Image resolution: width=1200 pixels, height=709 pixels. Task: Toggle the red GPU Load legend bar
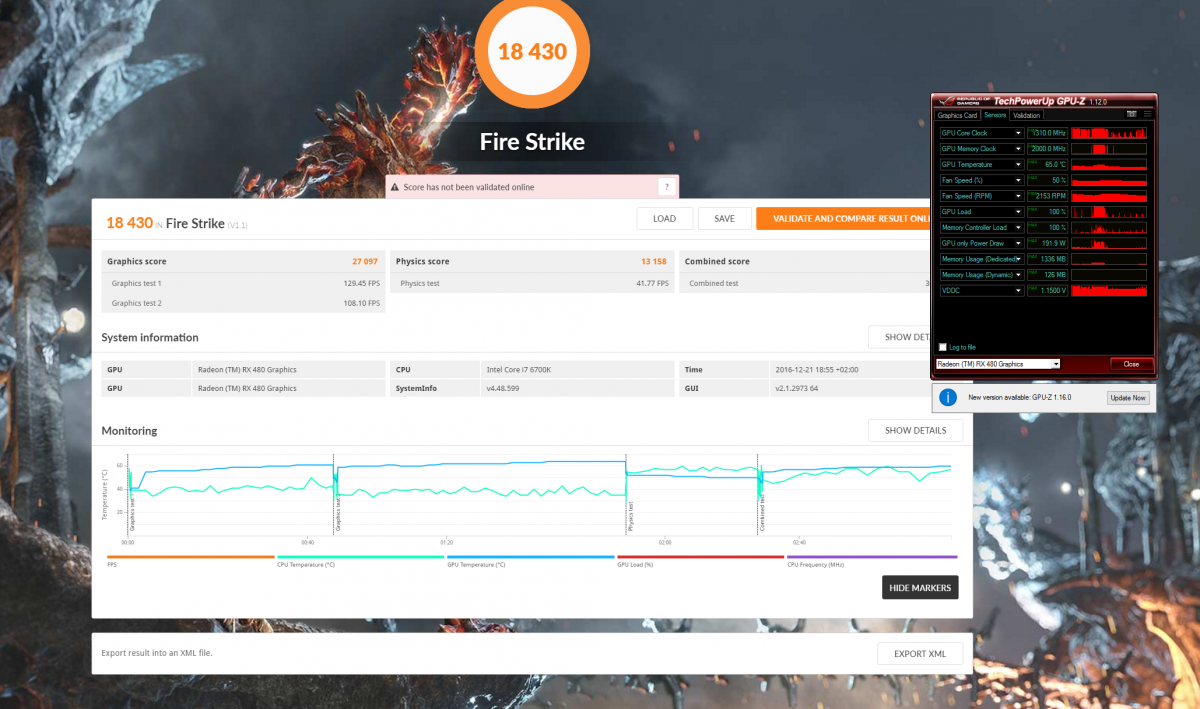pos(700,557)
